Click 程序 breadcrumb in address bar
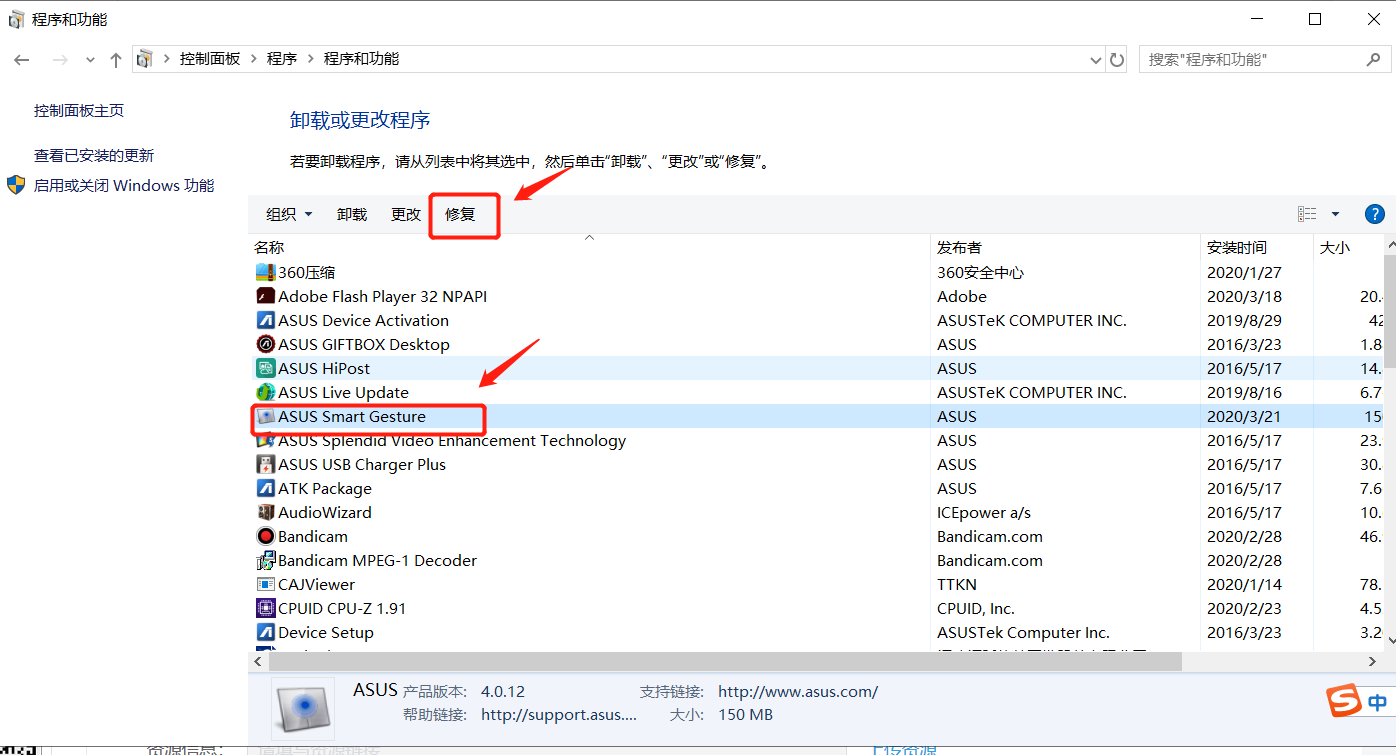The height and width of the screenshot is (755, 1396). pos(282,59)
